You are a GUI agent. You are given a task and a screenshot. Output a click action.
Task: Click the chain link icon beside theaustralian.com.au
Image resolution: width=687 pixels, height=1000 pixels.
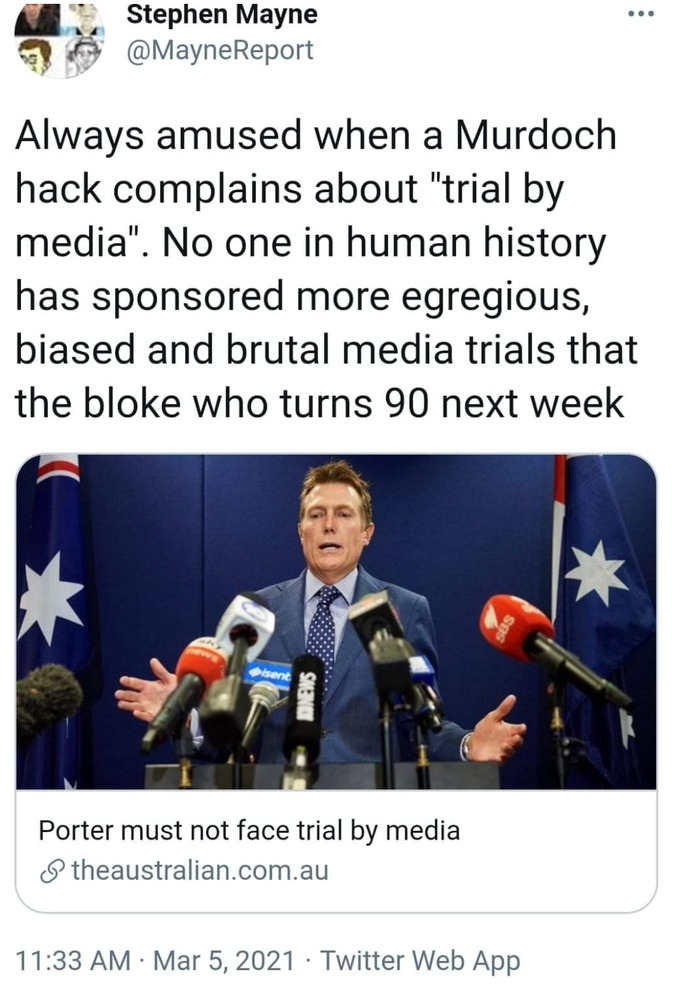tap(53, 871)
